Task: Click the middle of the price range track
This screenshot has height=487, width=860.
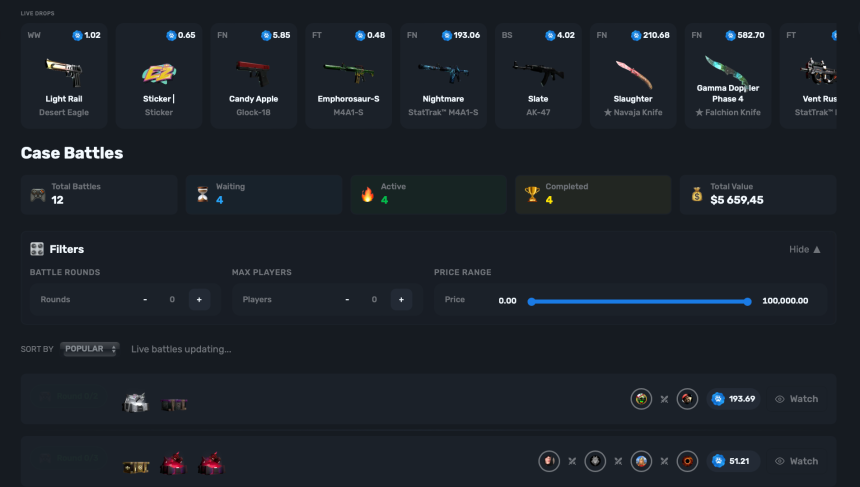Action: [x=639, y=302]
